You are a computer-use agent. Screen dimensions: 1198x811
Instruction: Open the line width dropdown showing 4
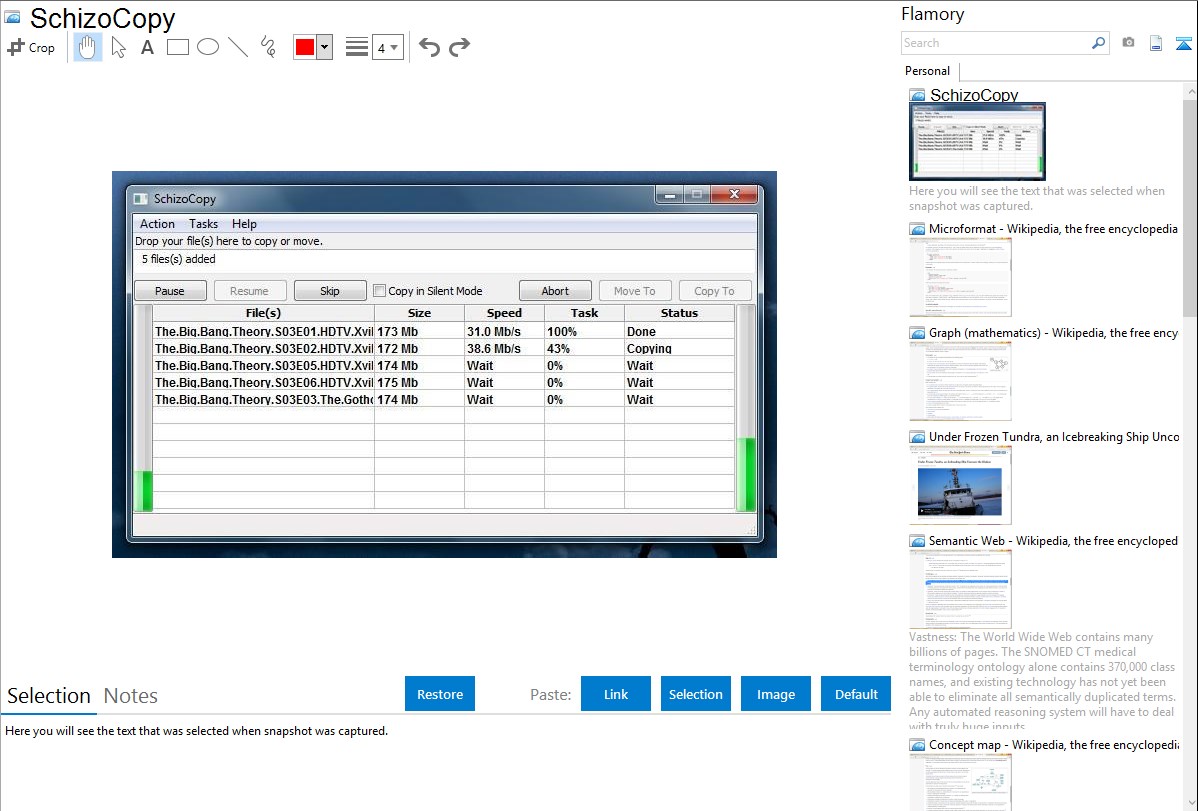click(387, 47)
